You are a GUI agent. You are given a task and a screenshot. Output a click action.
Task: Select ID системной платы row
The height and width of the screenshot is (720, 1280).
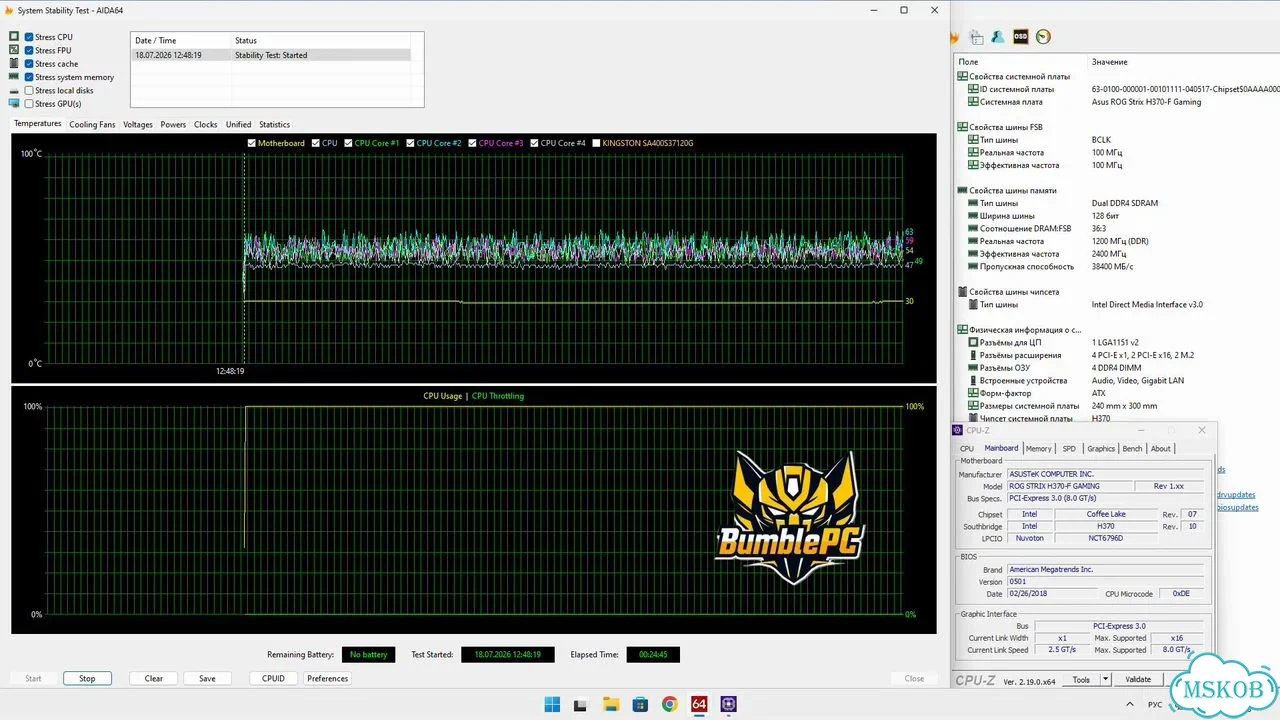[1118, 89]
